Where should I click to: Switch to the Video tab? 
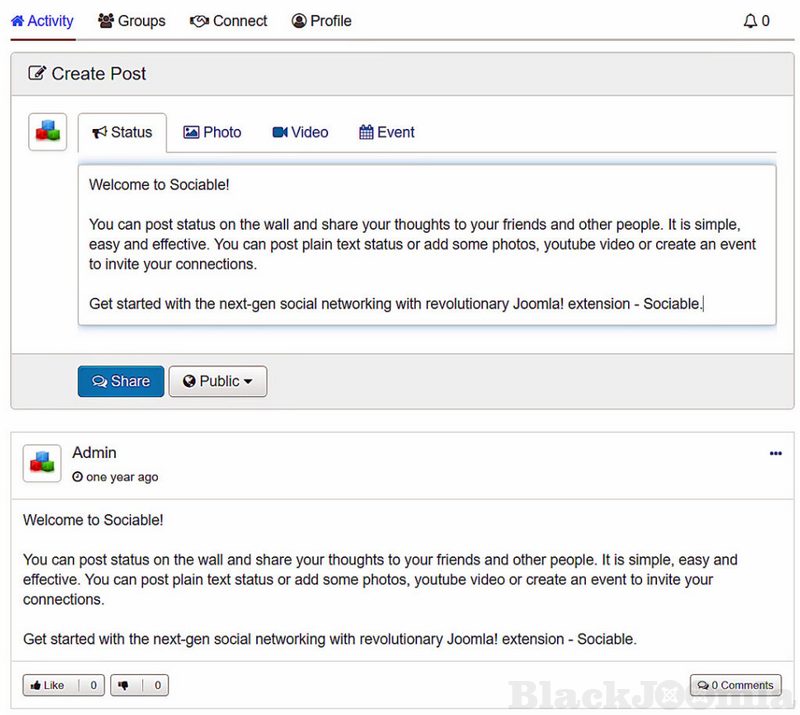(x=300, y=132)
